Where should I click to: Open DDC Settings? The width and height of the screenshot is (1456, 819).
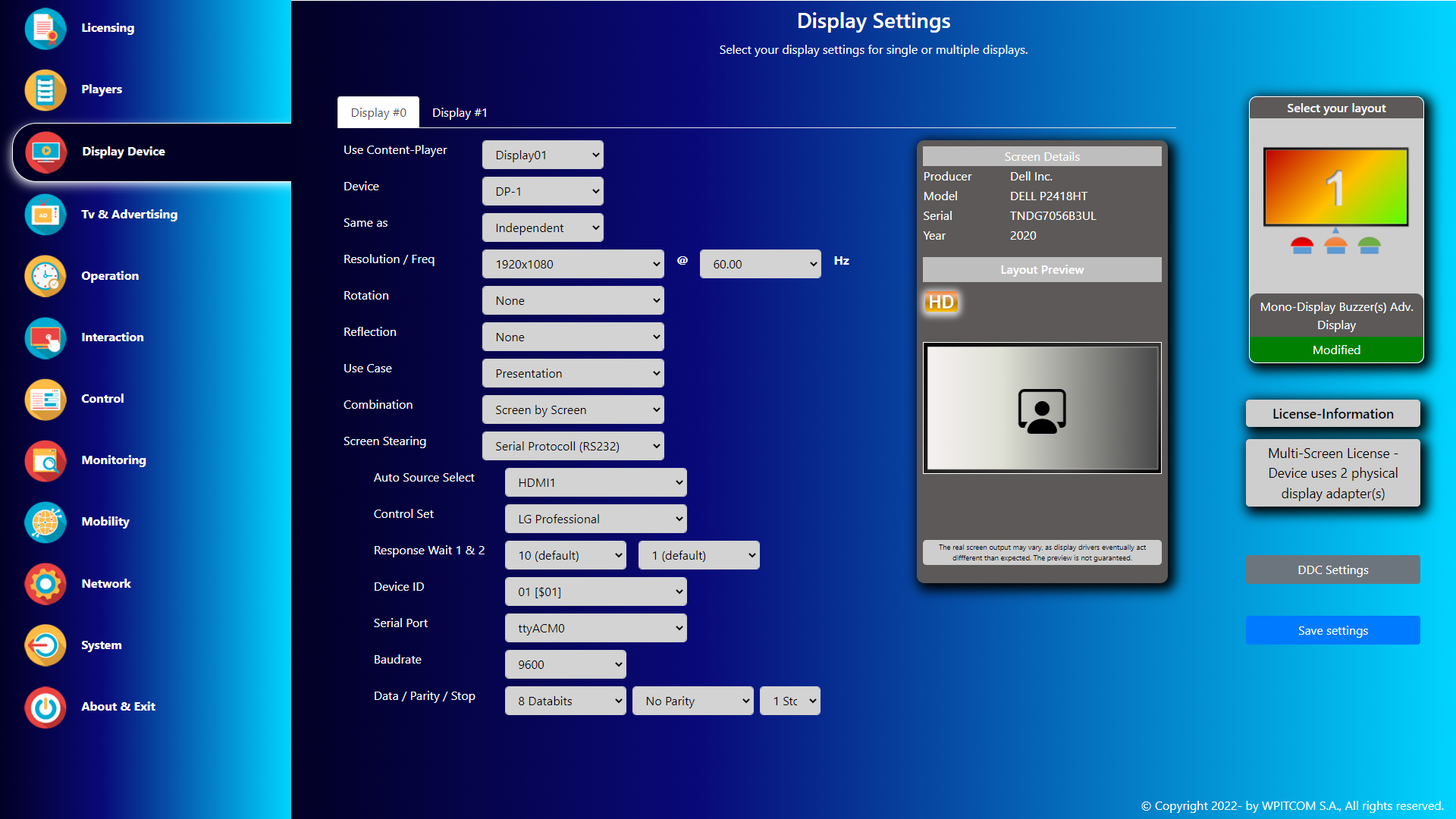coord(1332,570)
